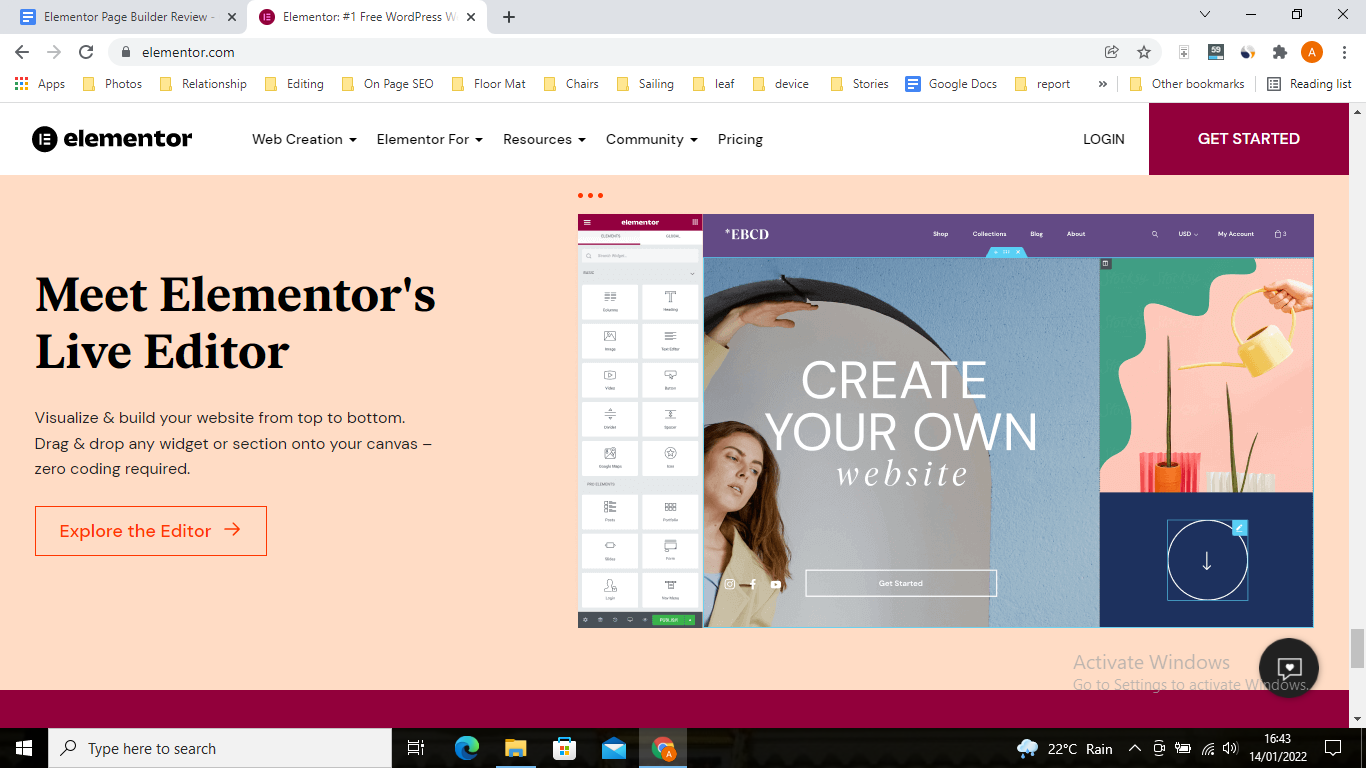Open the Google Docs bookmark

click(951, 84)
